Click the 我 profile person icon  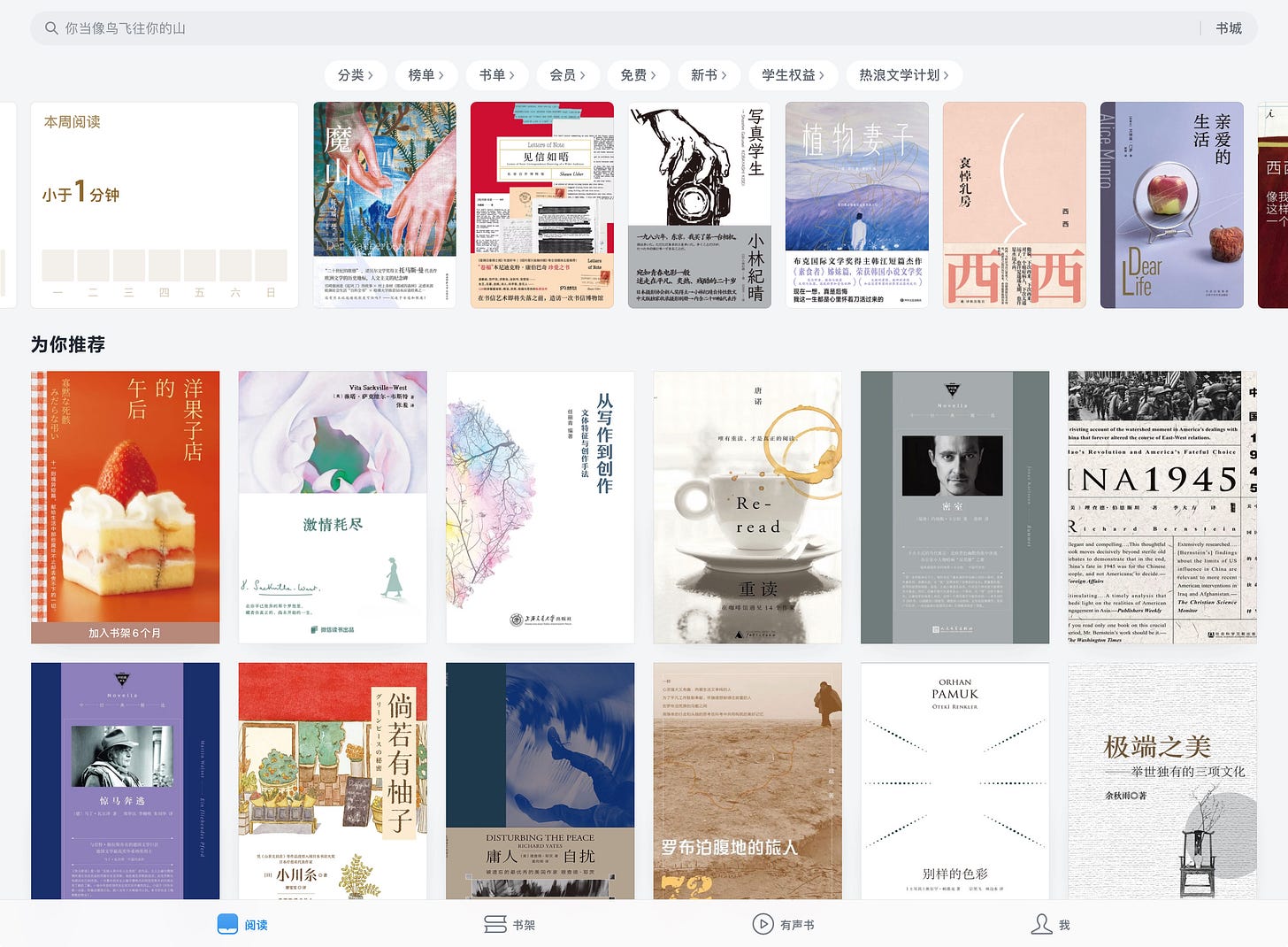click(1042, 924)
